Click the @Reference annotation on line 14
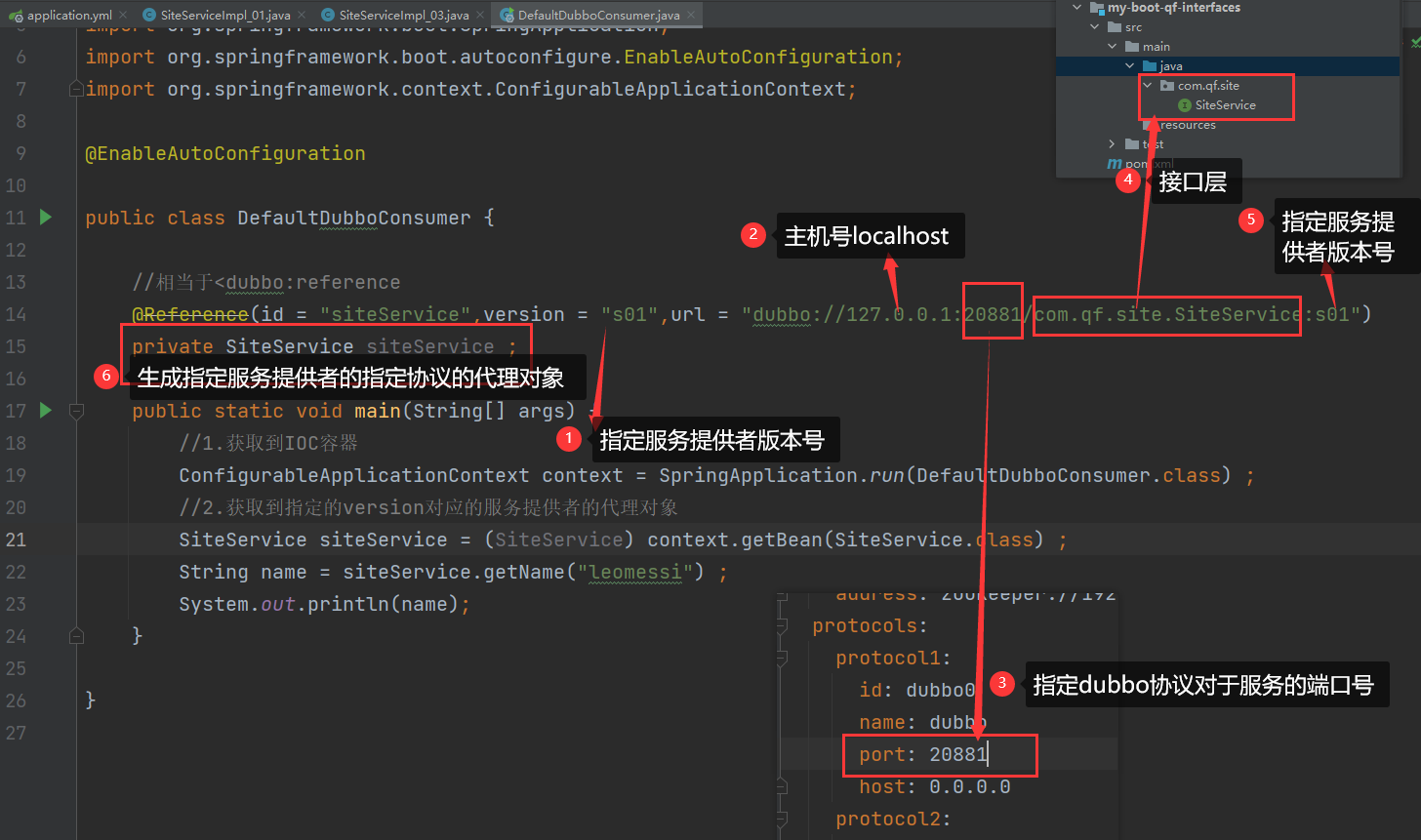This screenshot has height=840, width=1421. click(190, 314)
